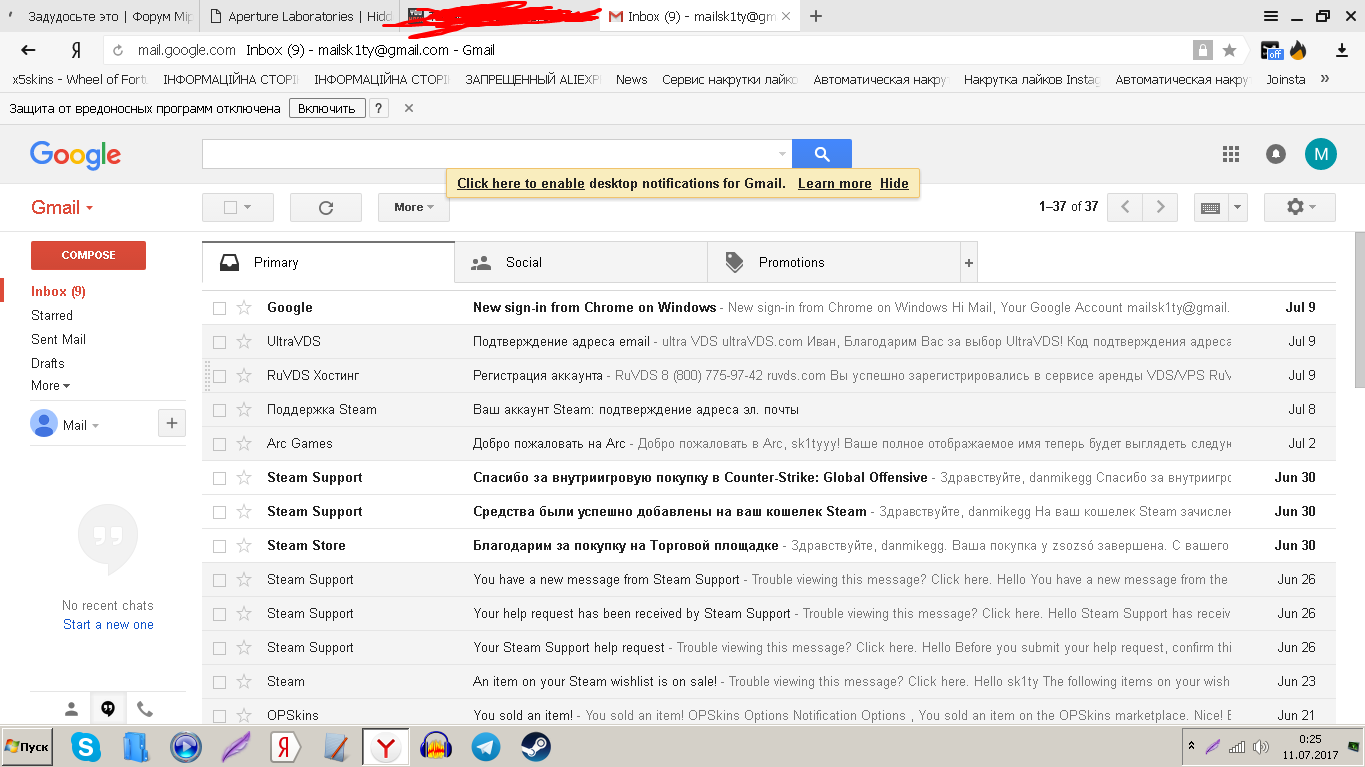1365x767 pixels.
Task: Select the Primary inbox tab
Action: point(328,263)
